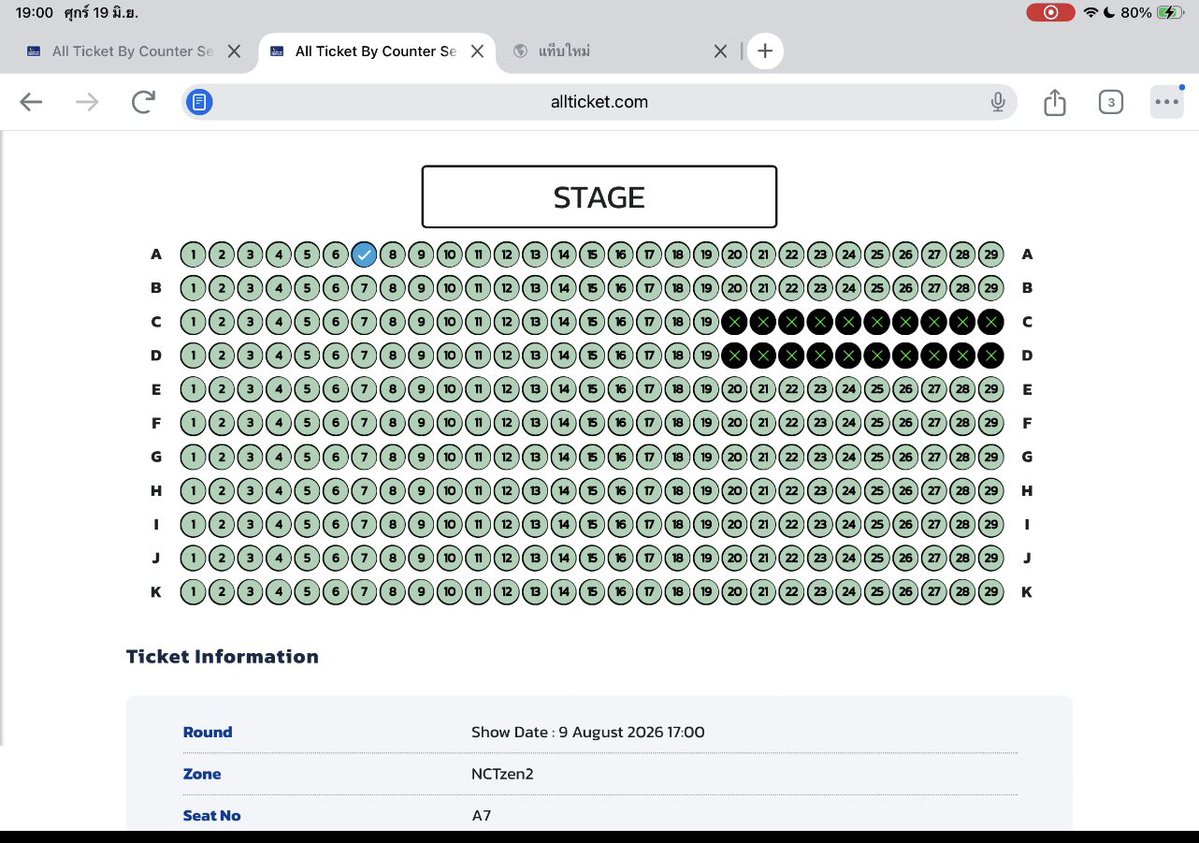The width and height of the screenshot is (1199, 843).
Task: Choose seat 15 in row A
Action: [x=592, y=254]
